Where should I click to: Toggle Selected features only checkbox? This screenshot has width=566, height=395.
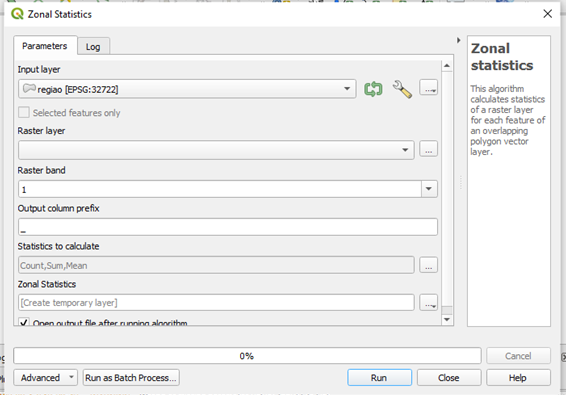coord(24,112)
